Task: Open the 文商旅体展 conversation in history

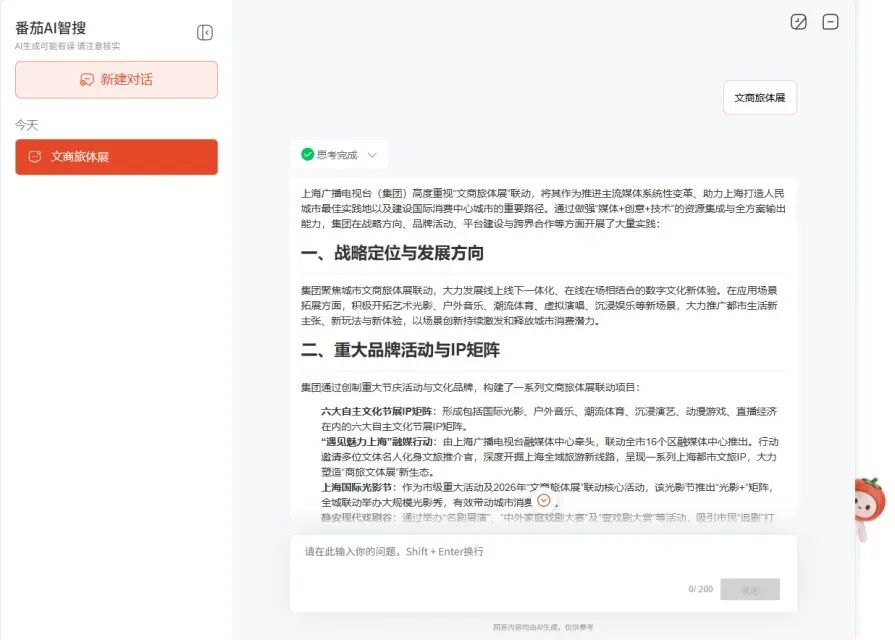Action: pyautogui.click(x=116, y=156)
